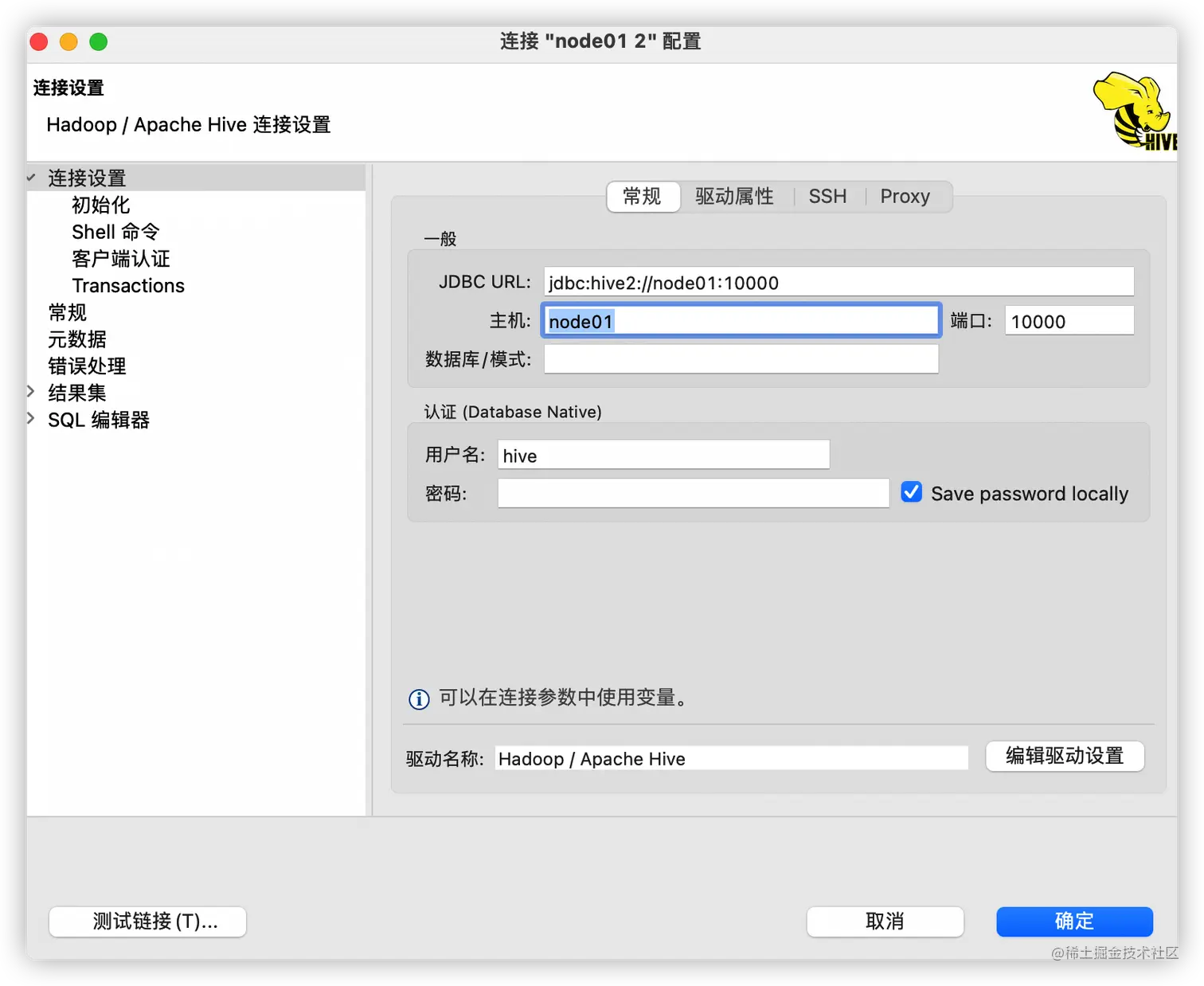1204x986 pixels.
Task: Maximize the window with green button
Action: click(98, 41)
